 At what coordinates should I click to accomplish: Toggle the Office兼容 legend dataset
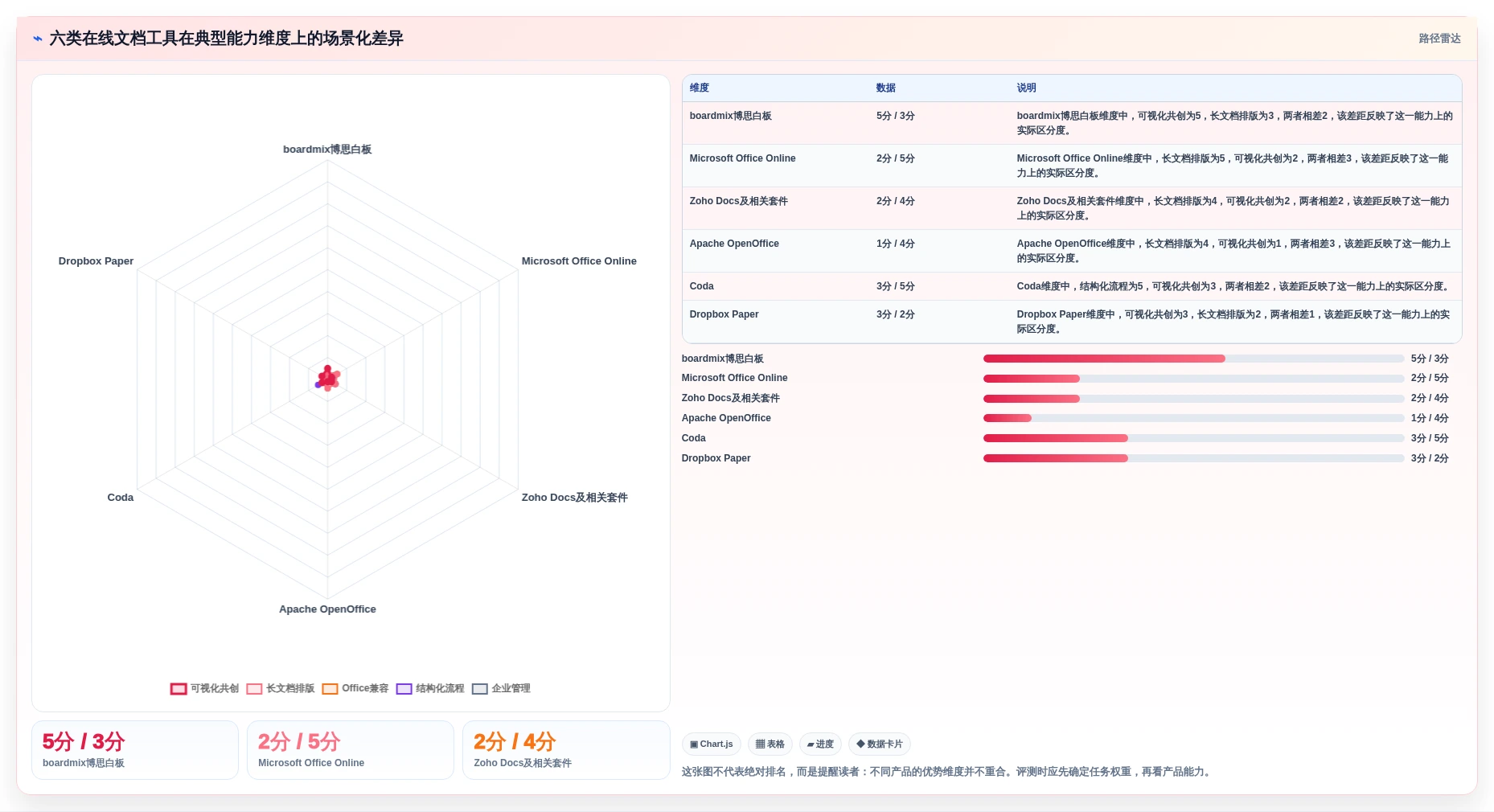355,688
